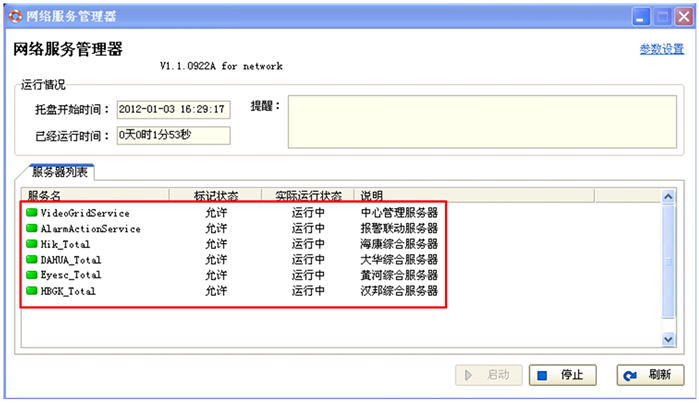Switch to the 服务器列表 tab
This screenshot has width=699, height=403.
[59, 172]
